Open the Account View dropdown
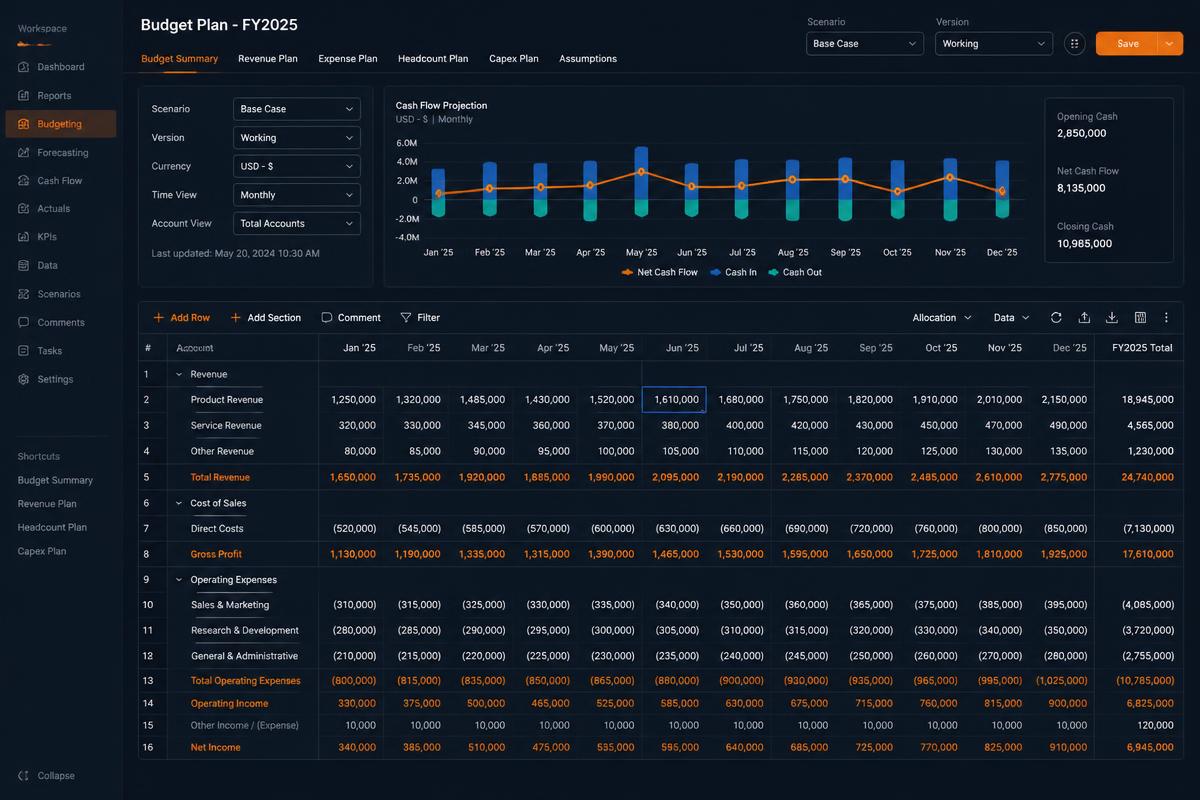Viewport: 1200px width, 800px height. pyautogui.click(x=297, y=224)
